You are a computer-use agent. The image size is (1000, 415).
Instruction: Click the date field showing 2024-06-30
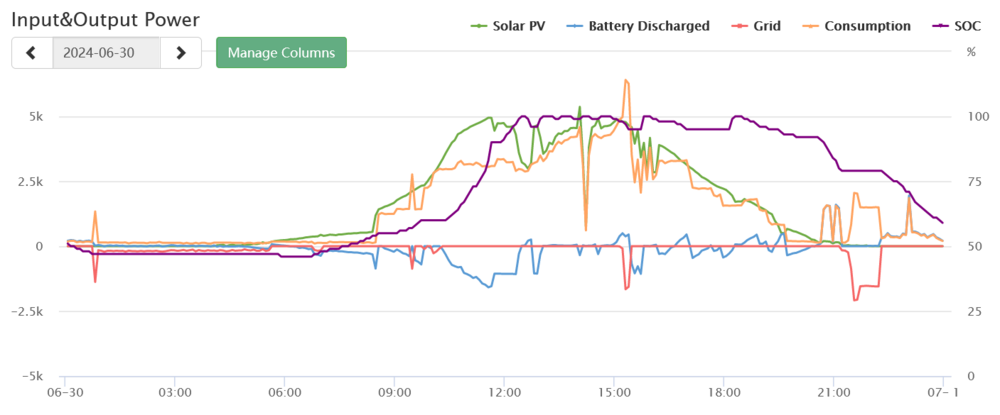[106, 53]
